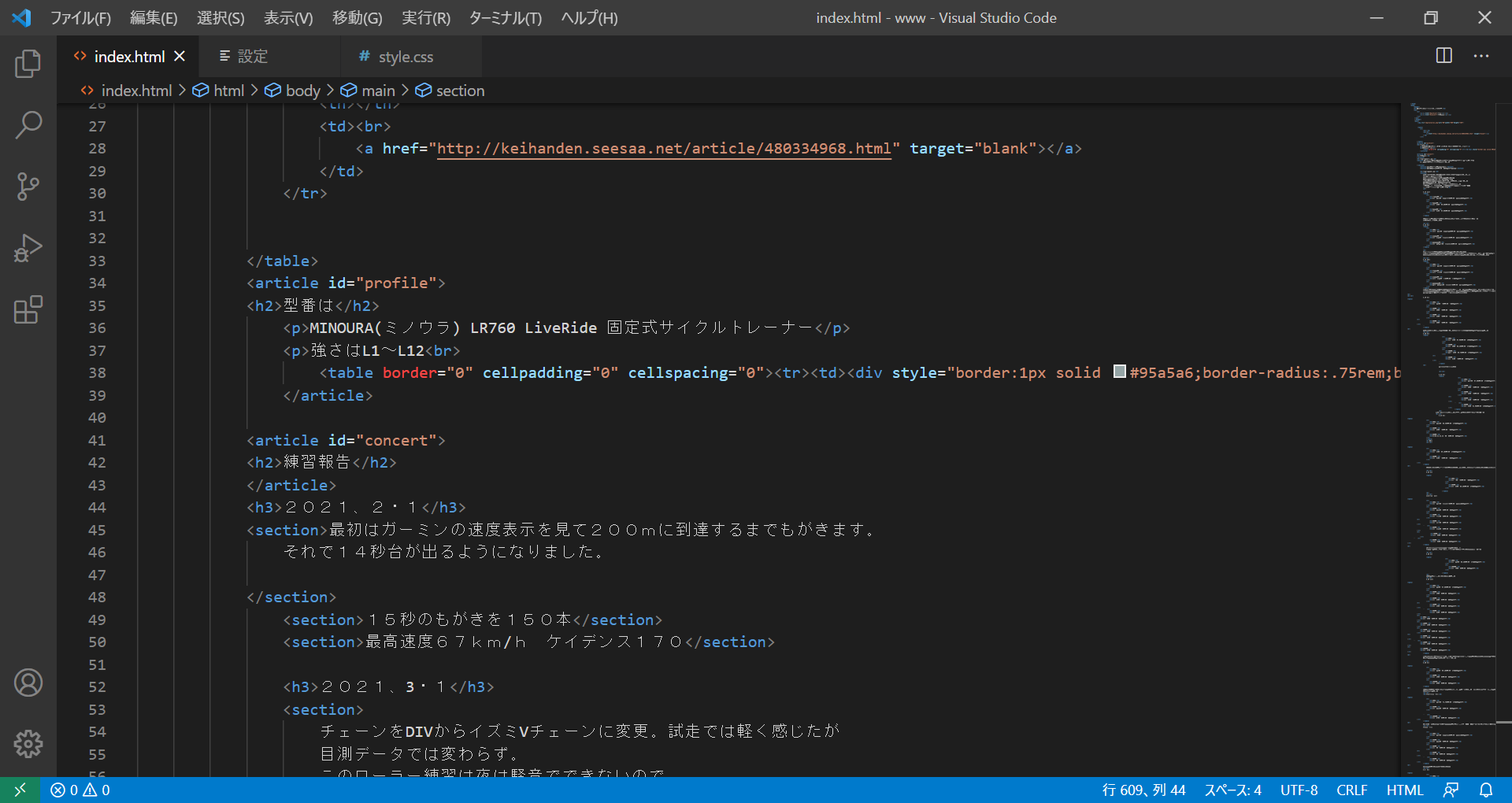Screen dimensions: 1512x803
Task: Open the ファイル(F) menu
Action: tap(80, 17)
